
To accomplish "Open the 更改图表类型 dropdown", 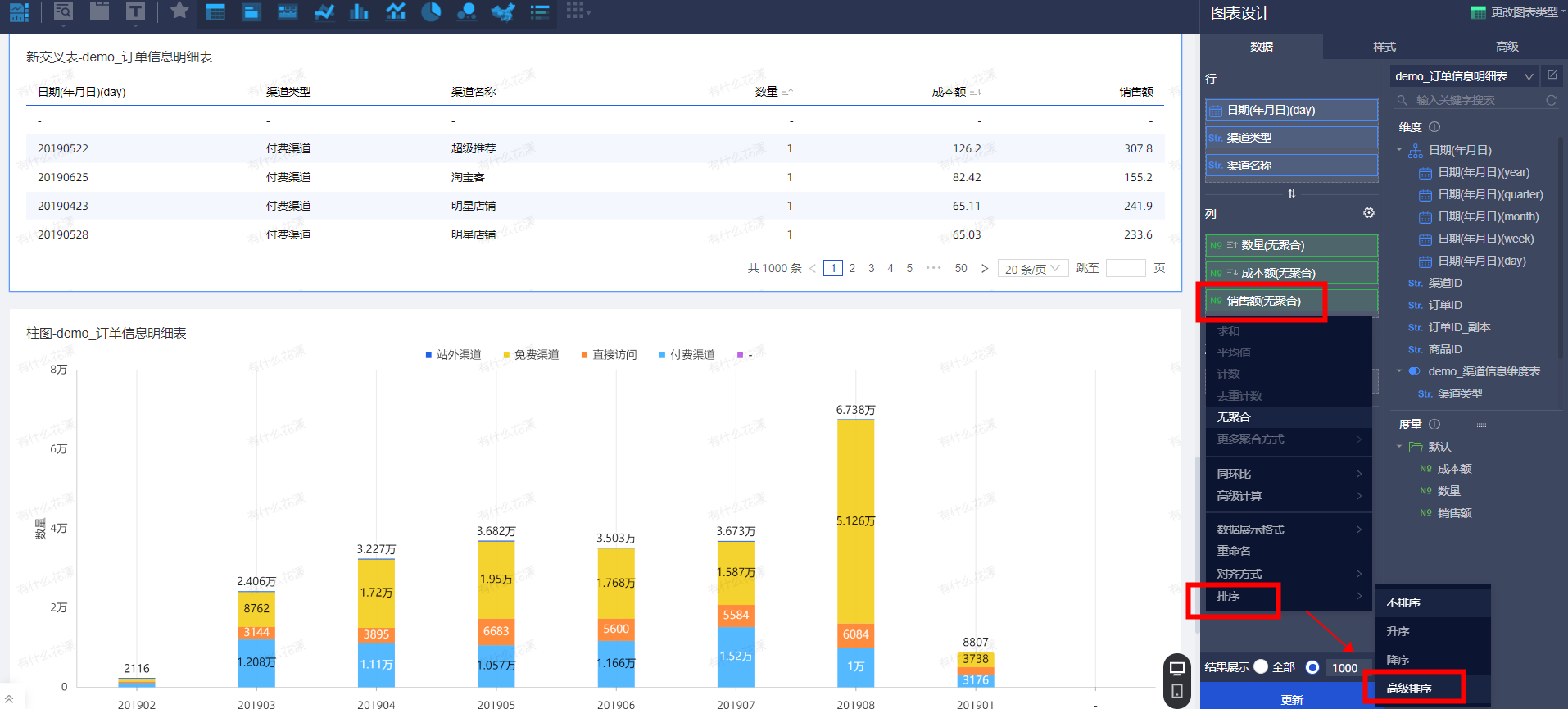I will (1515, 12).
